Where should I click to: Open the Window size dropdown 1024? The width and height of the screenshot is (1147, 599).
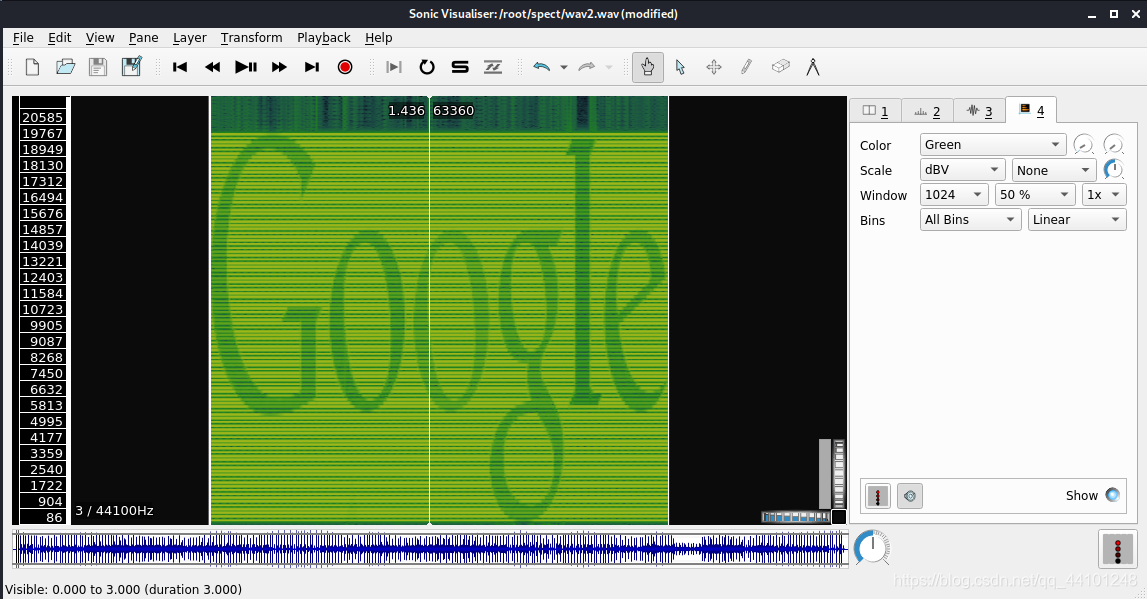[x=954, y=195]
